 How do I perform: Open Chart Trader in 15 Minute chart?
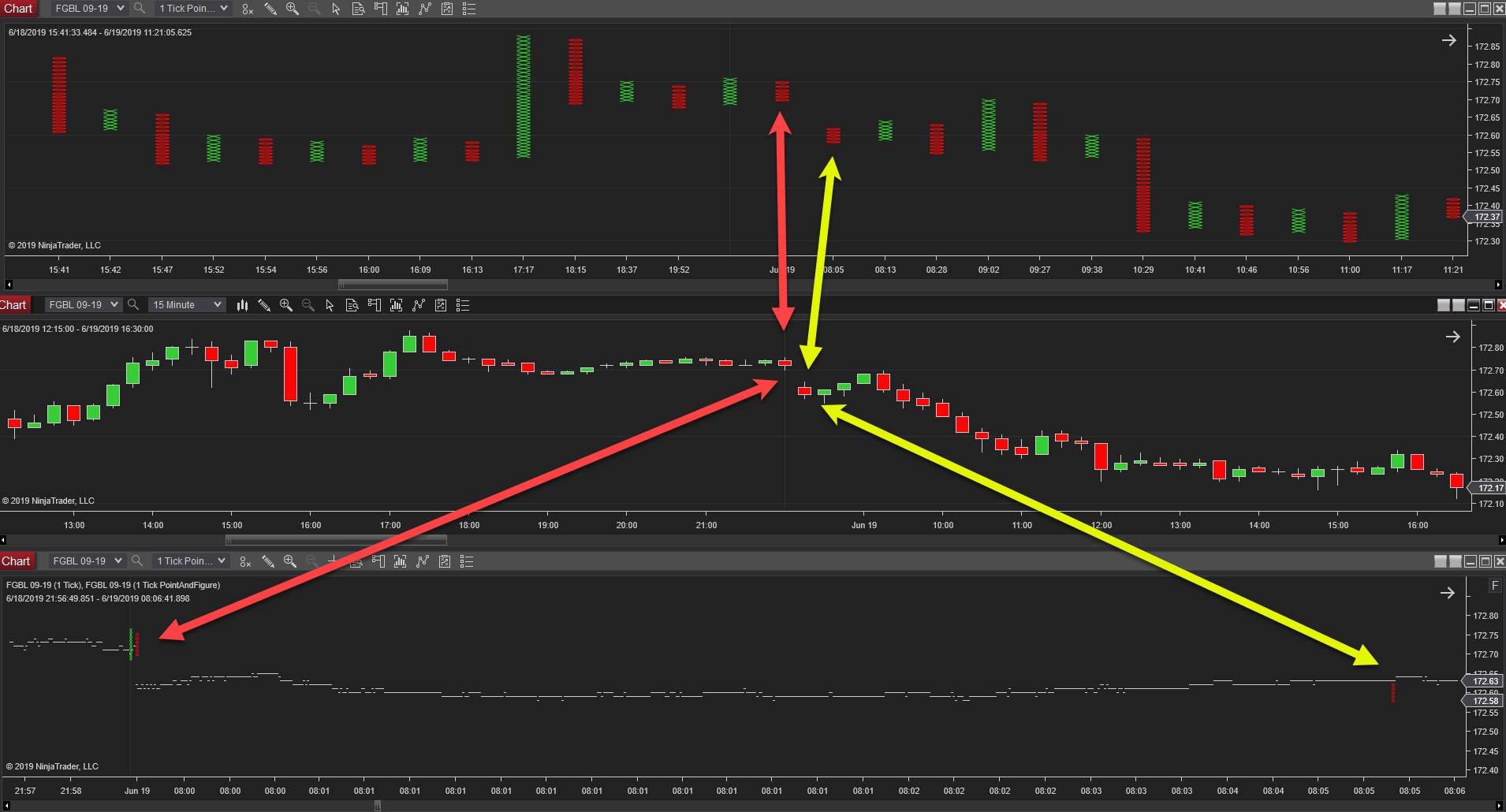point(375,305)
